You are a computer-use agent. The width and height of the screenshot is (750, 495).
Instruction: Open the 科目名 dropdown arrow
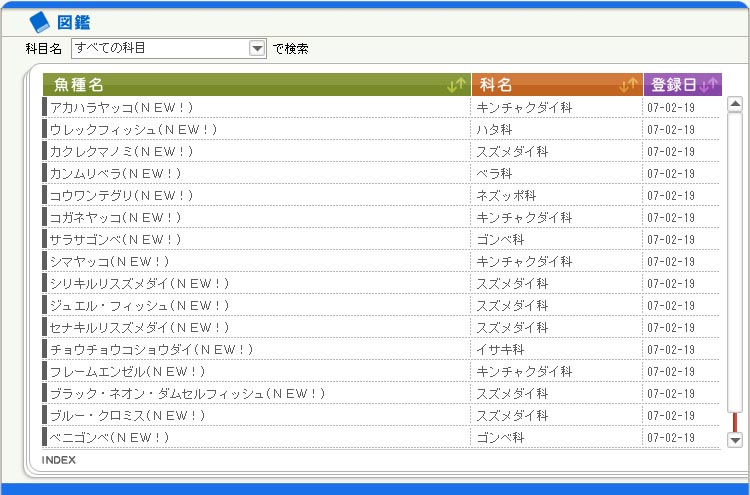pyautogui.click(x=257, y=48)
